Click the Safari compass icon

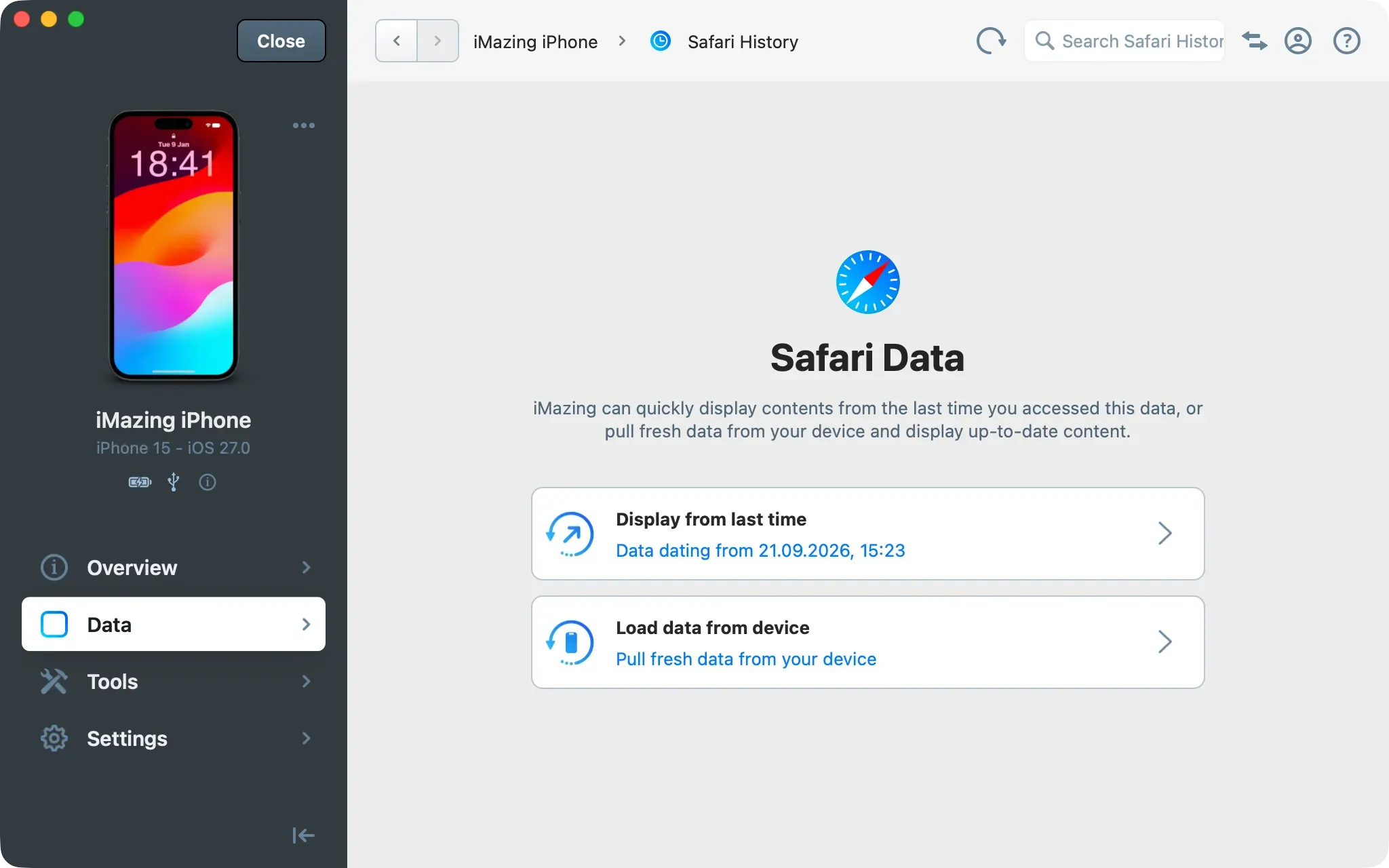click(867, 282)
